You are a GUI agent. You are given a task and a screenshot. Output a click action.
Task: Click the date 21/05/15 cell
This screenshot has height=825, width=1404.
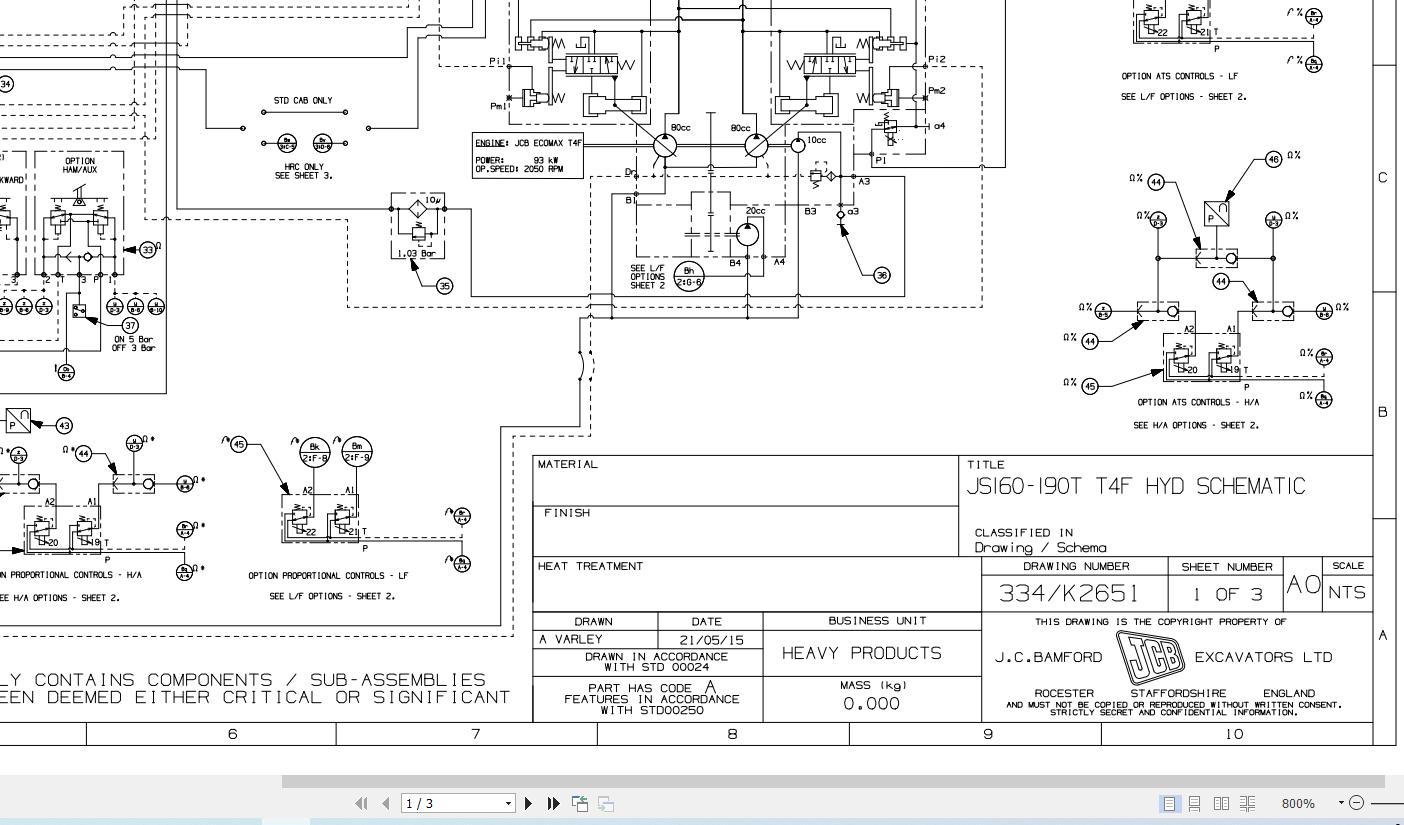pos(711,640)
